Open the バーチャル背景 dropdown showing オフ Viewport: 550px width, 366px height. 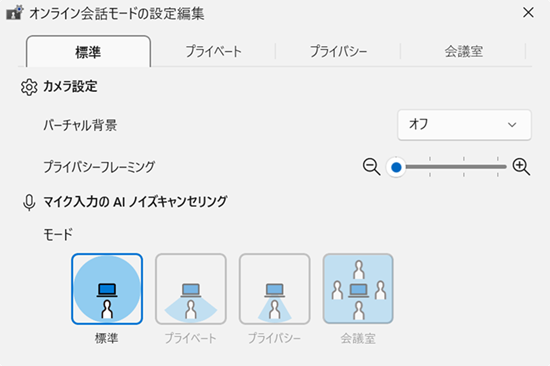coord(464,125)
